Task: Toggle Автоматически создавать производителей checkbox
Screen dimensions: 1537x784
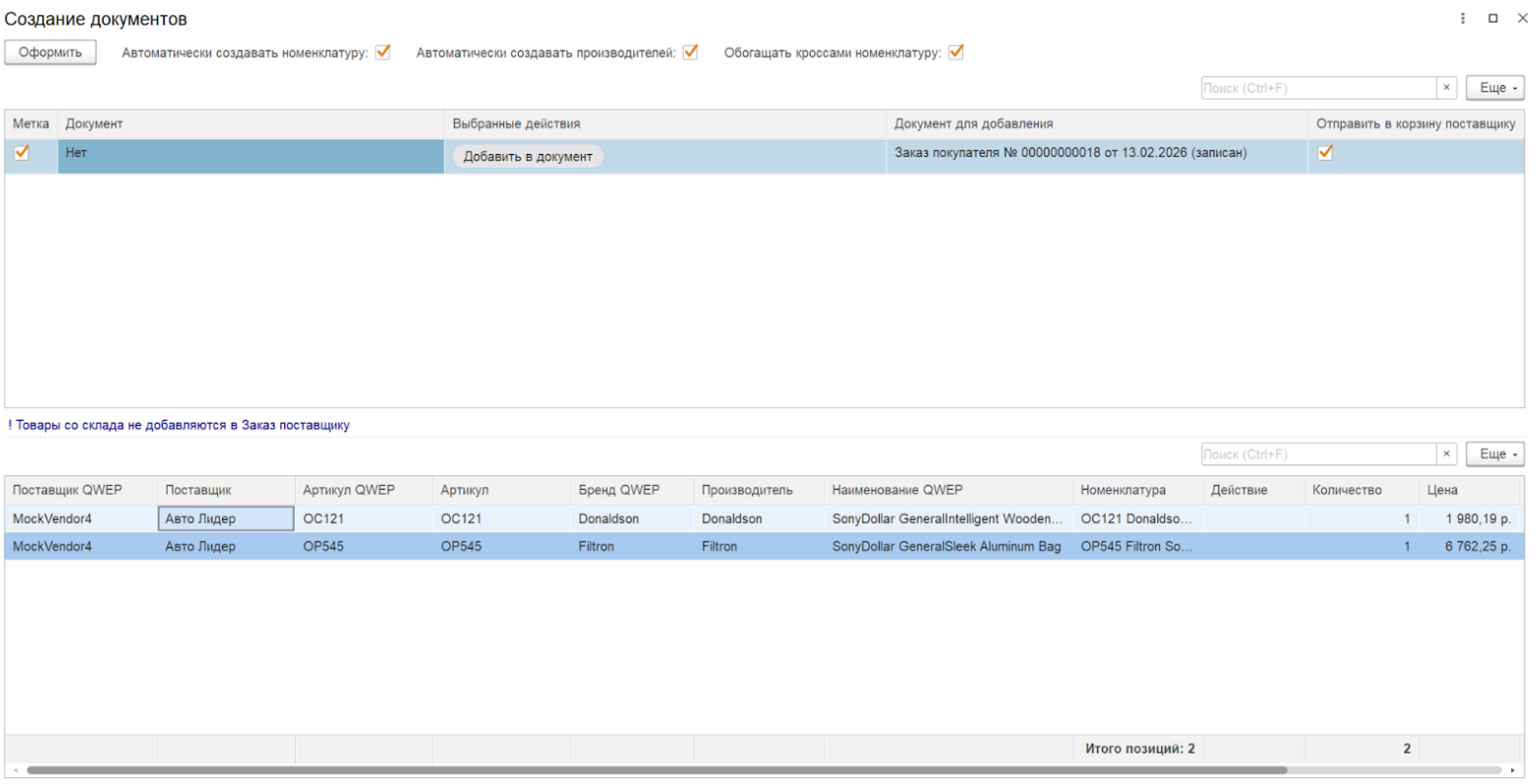Action: (691, 52)
